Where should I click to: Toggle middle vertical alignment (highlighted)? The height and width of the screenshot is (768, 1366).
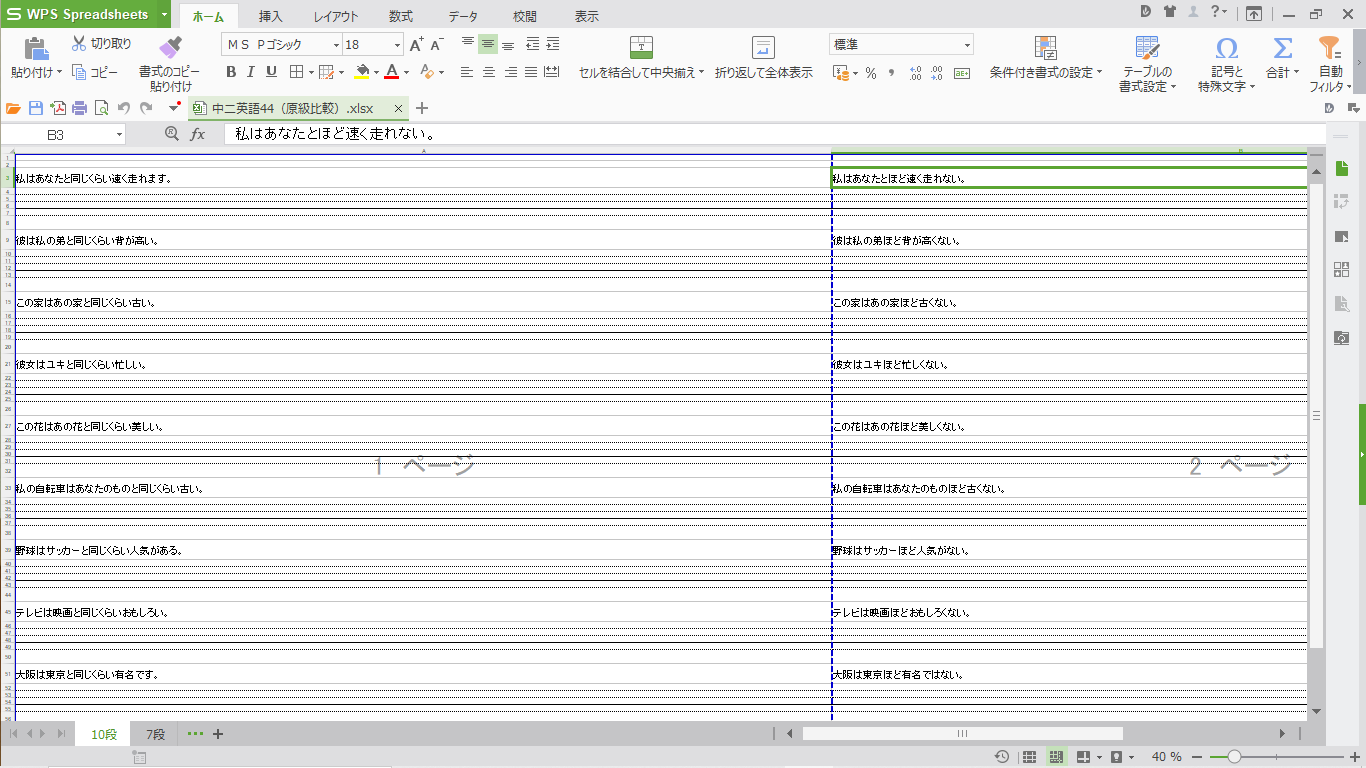coord(488,44)
